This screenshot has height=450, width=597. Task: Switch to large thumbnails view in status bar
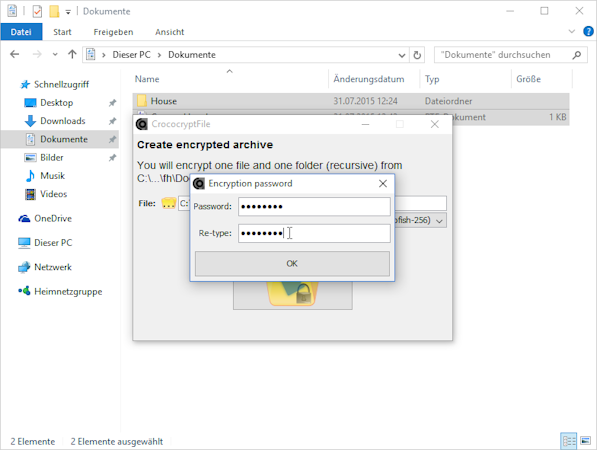585,441
